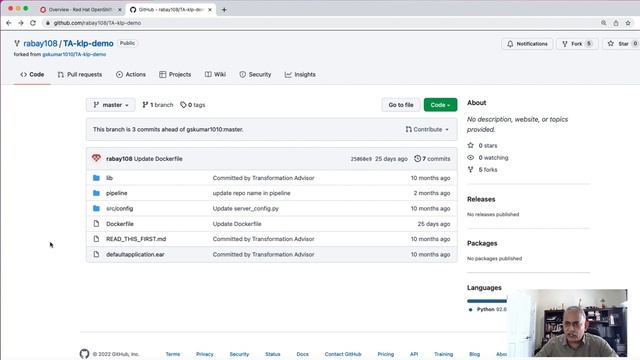The width and height of the screenshot is (640, 360).
Task: Open the TA-klp-demo repository name link
Action: point(88,43)
